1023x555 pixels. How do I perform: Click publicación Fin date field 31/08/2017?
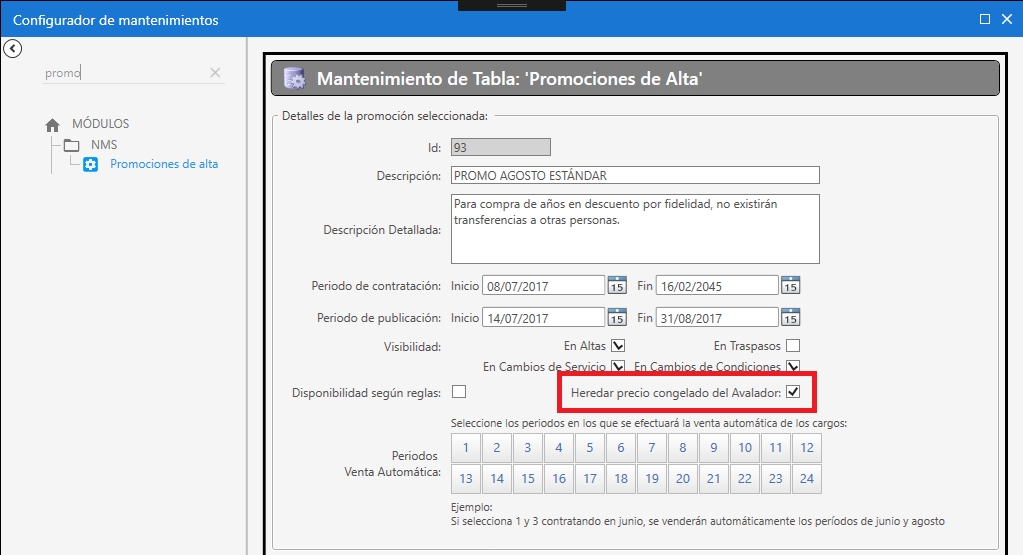pos(717,318)
